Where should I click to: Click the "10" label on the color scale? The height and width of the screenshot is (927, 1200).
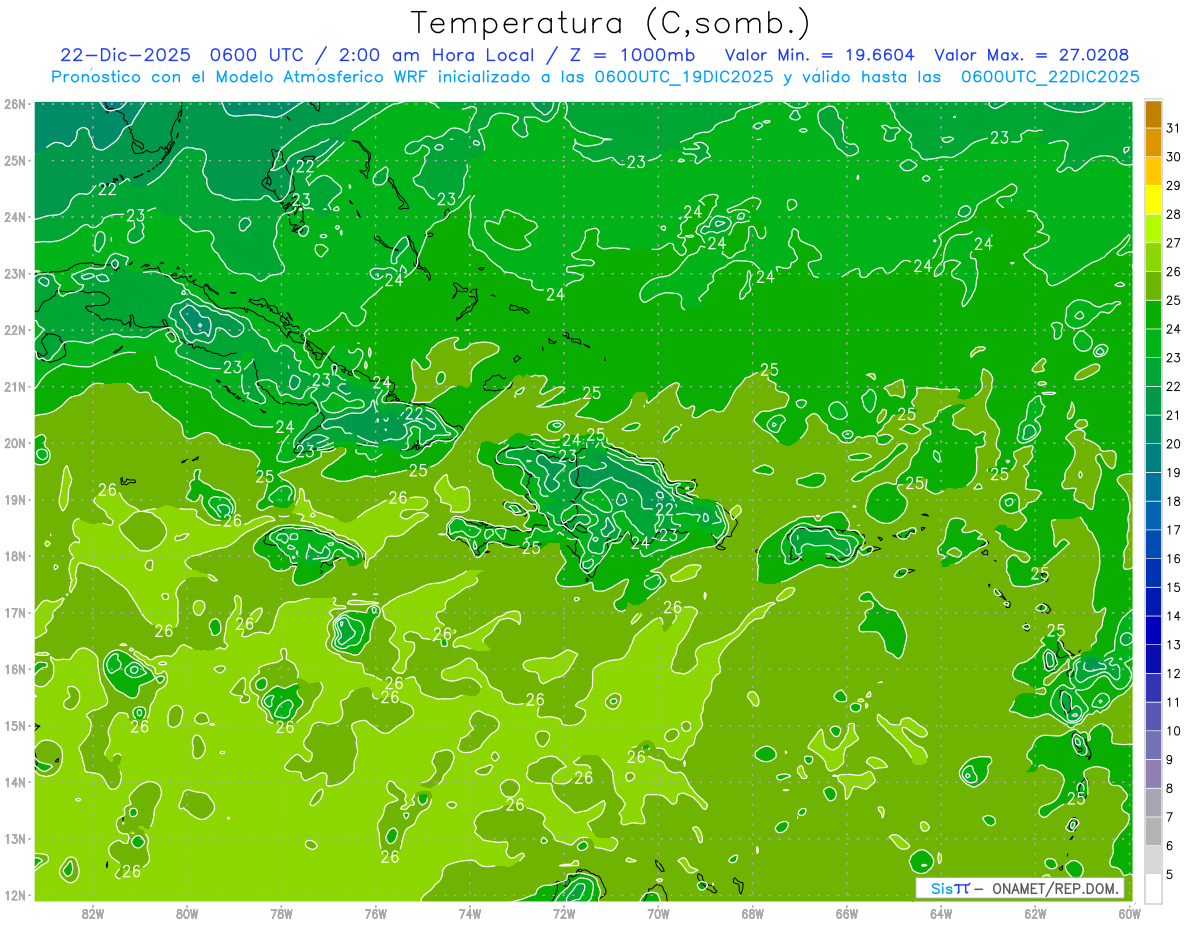coord(1173,731)
